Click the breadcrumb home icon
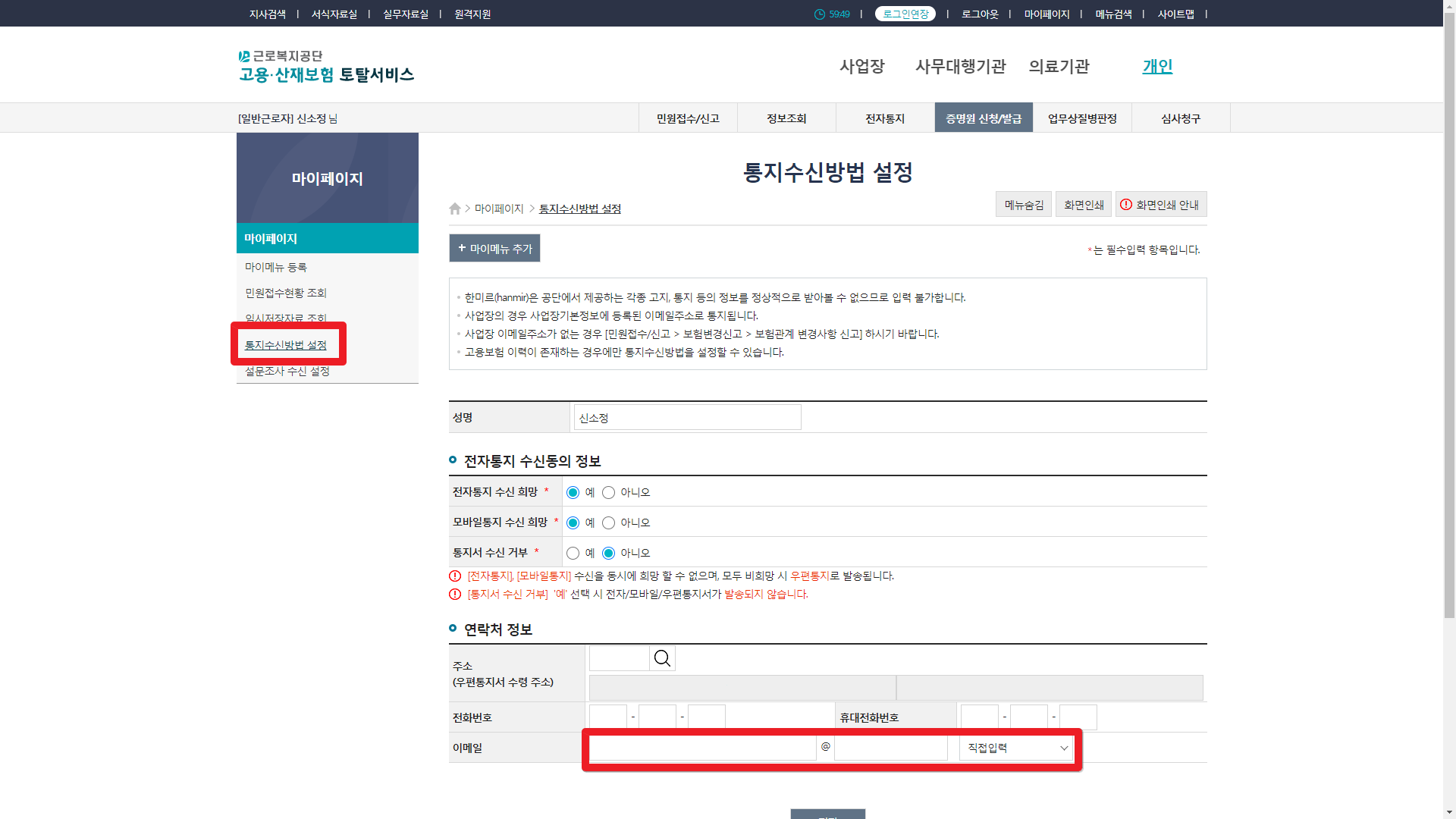The height and width of the screenshot is (819, 1456). 454,209
